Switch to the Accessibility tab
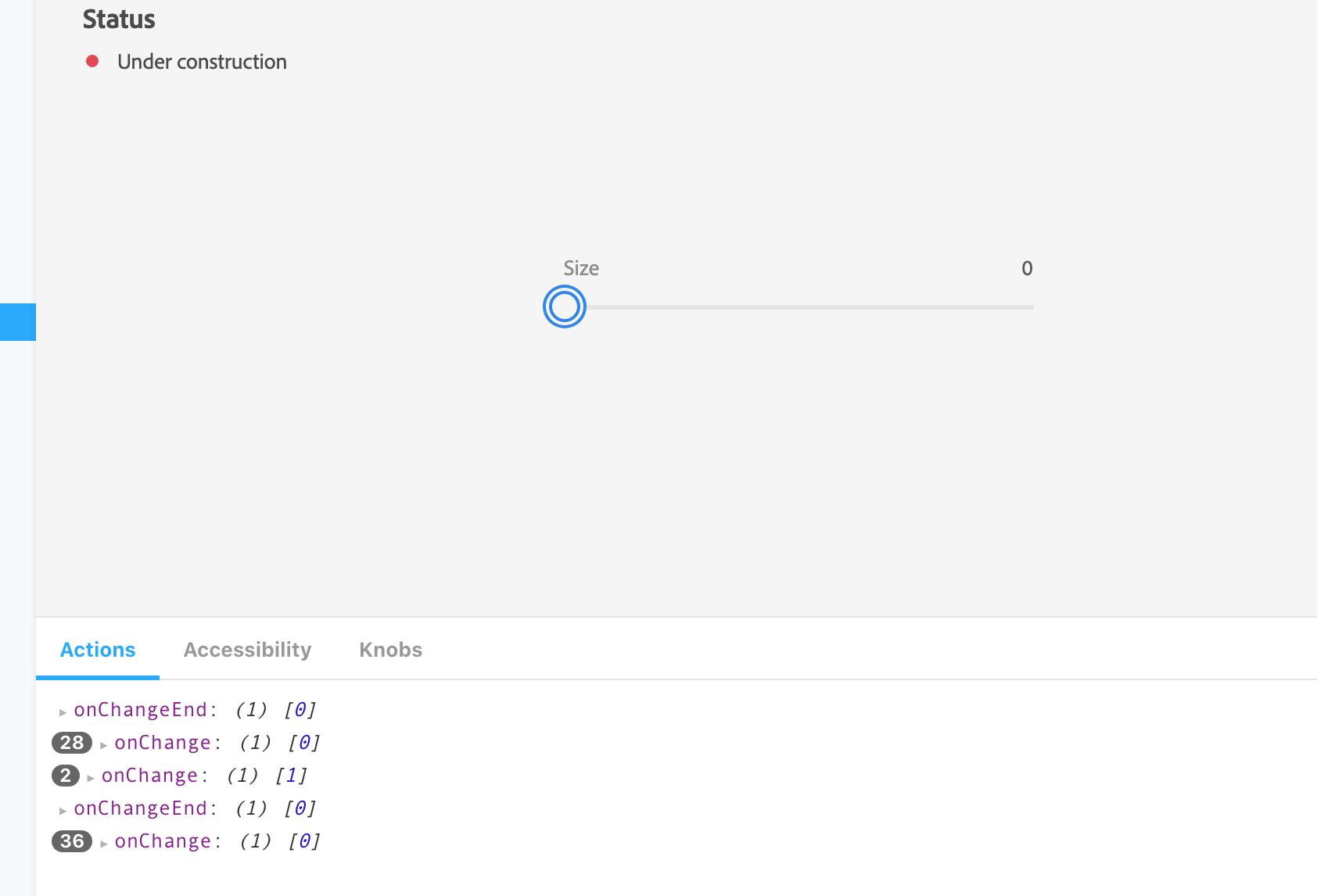The image size is (1317, 896). pyautogui.click(x=247, y=650)
